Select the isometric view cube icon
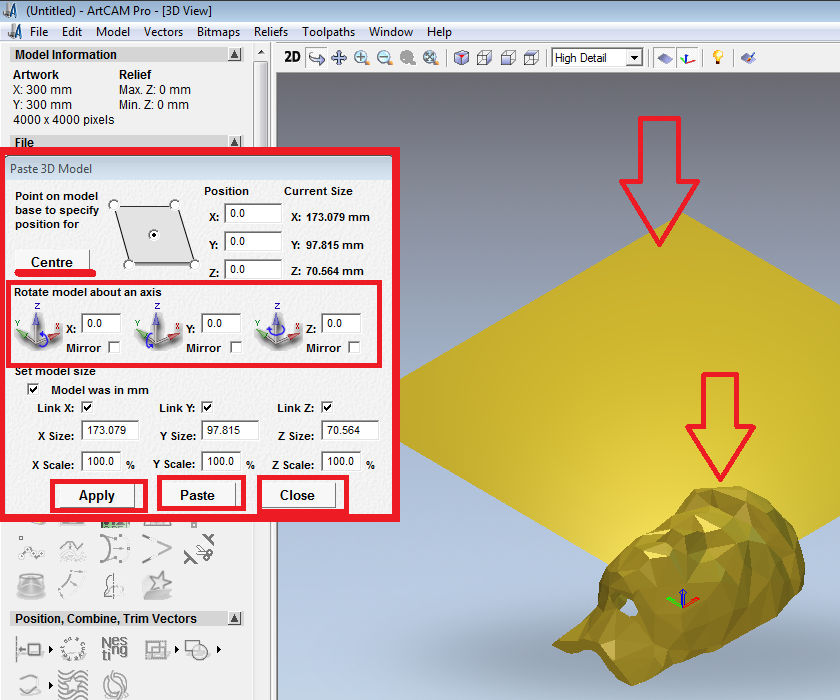Viewport: 840px width, 700px height. point(461,58)
